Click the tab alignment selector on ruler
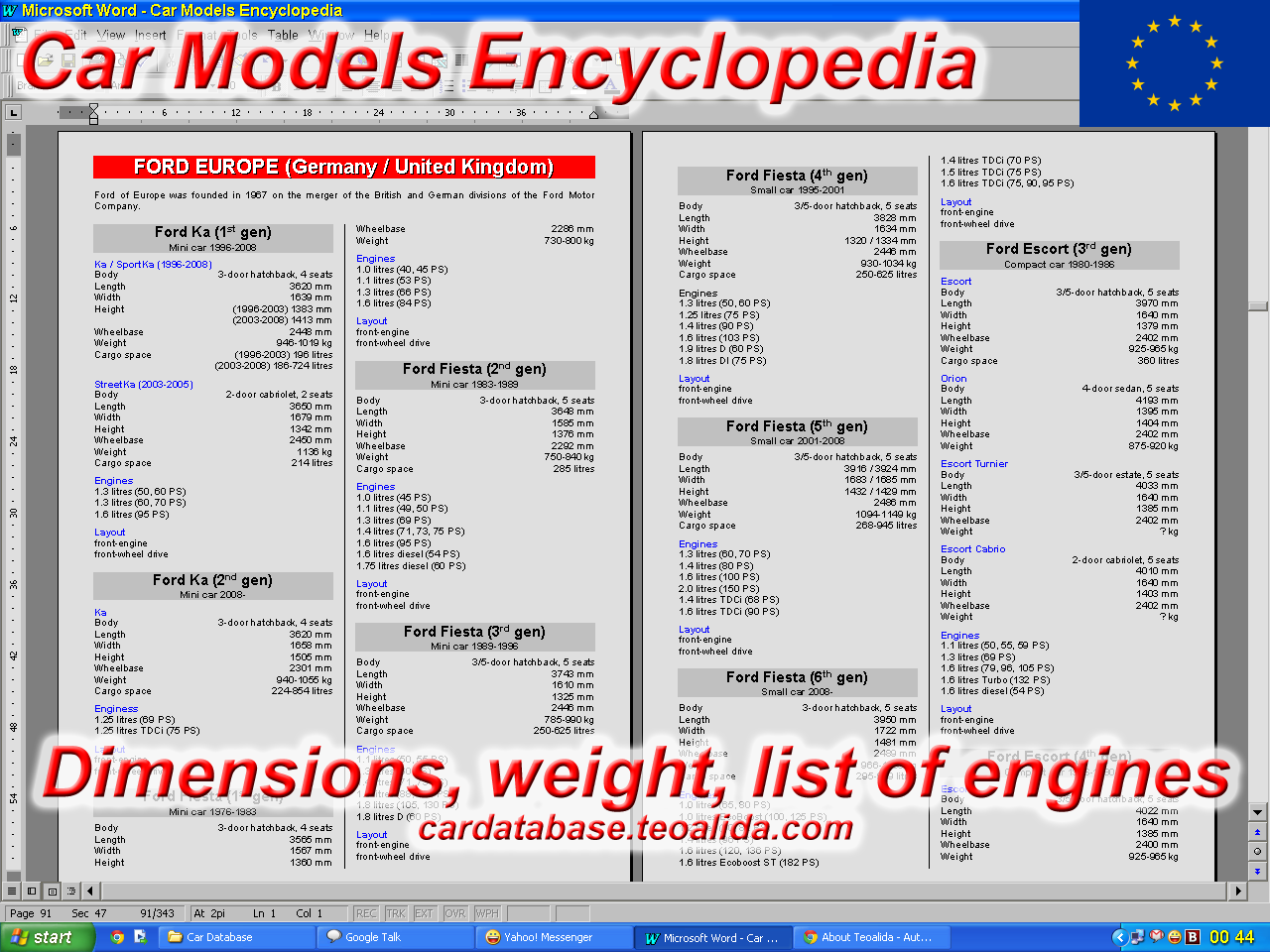The height and width of the screenshot is (952, 1270). (x=14, y=113)
